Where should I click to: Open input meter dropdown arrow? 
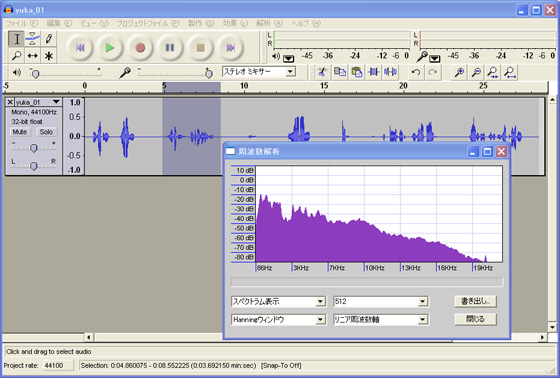(435, 58)
